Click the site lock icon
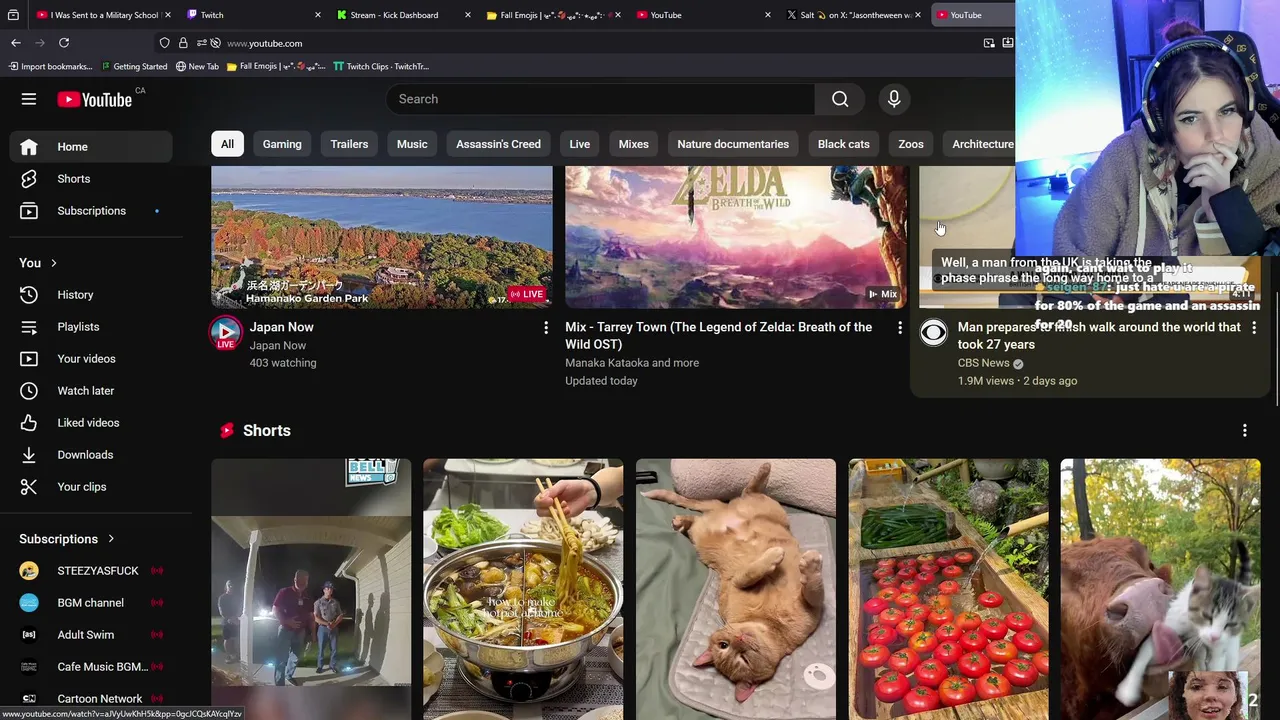Image resolution: width=1280 pixels, height=720 pixels. click(183, 43)
